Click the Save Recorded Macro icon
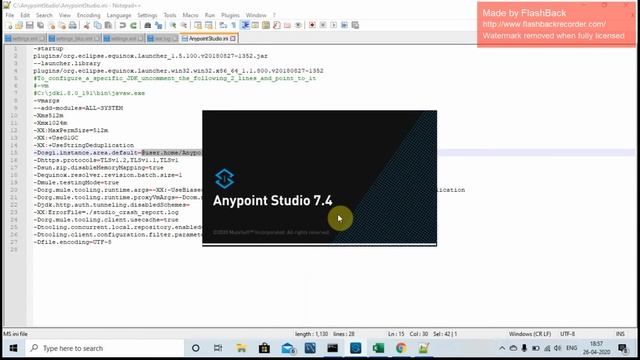The width and height of the screenshot is (640, 360). pos(355,25)
